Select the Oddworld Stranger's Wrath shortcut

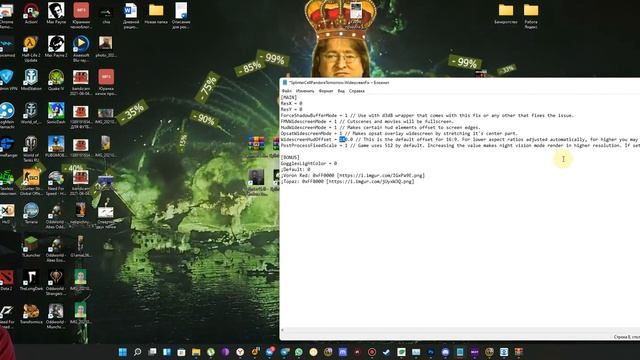click(x=56, y=282)
